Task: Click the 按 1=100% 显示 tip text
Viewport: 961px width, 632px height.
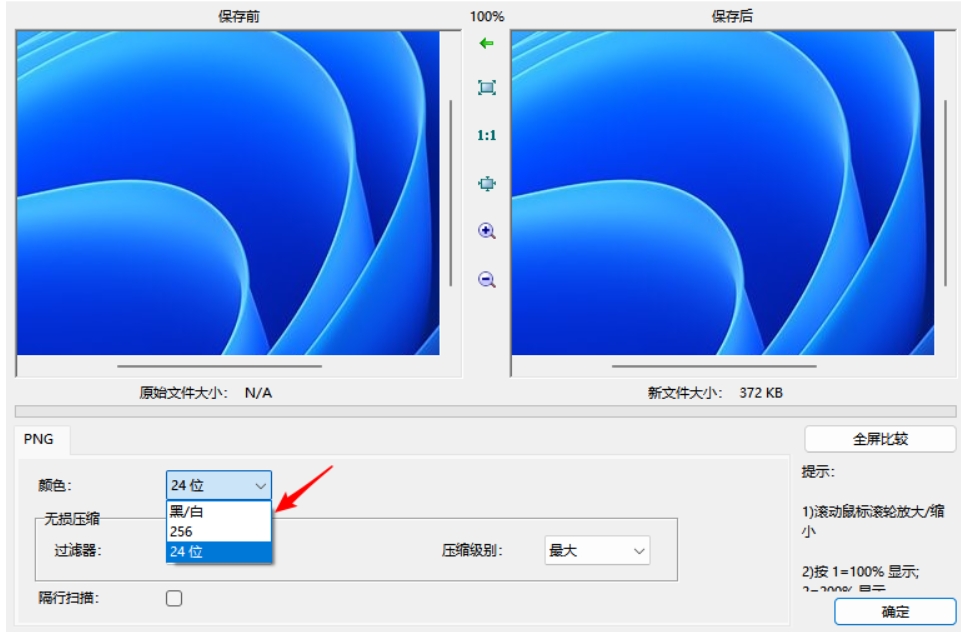Action: click(x=860, y=572)
